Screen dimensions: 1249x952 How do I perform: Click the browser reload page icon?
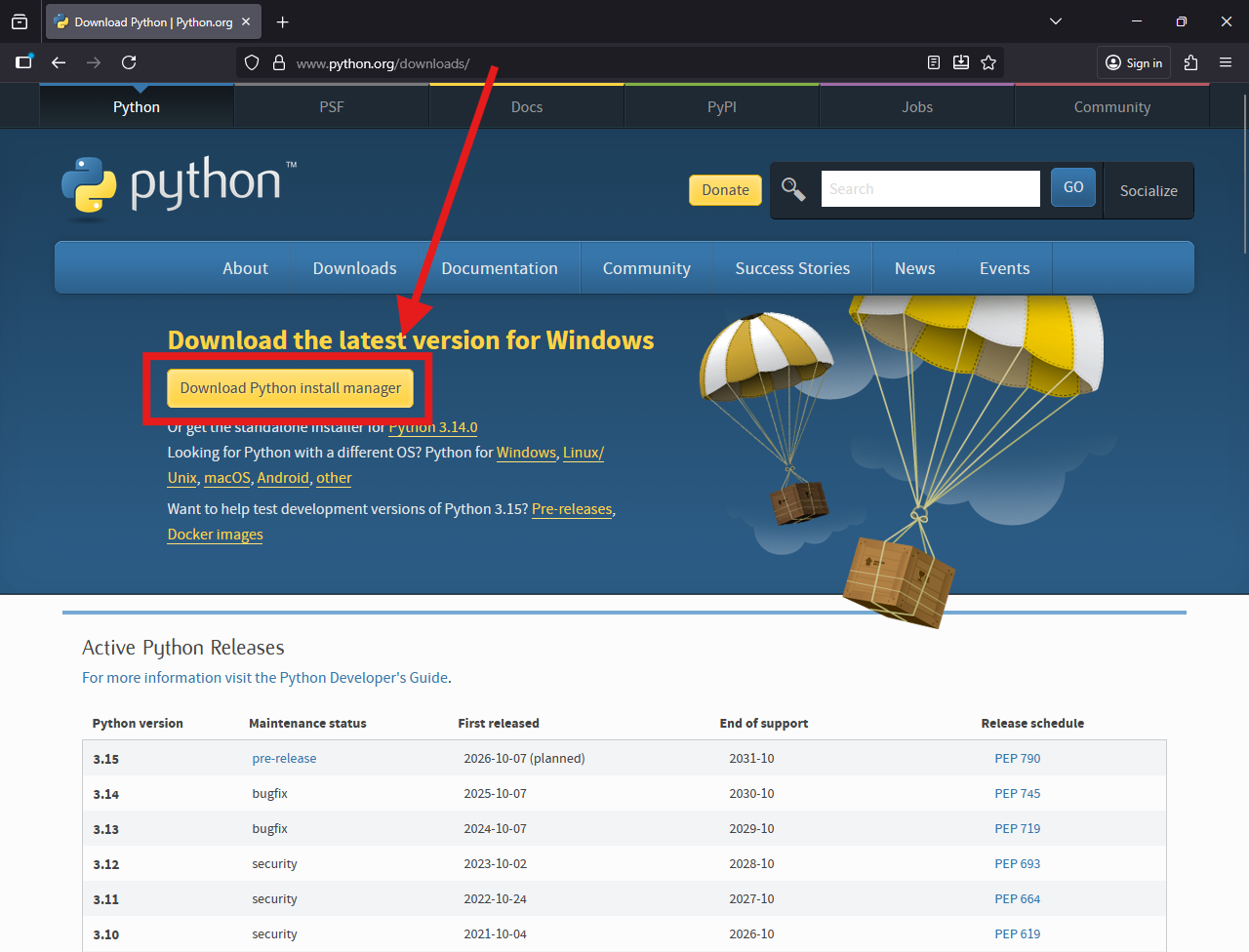tap(129, 62)
